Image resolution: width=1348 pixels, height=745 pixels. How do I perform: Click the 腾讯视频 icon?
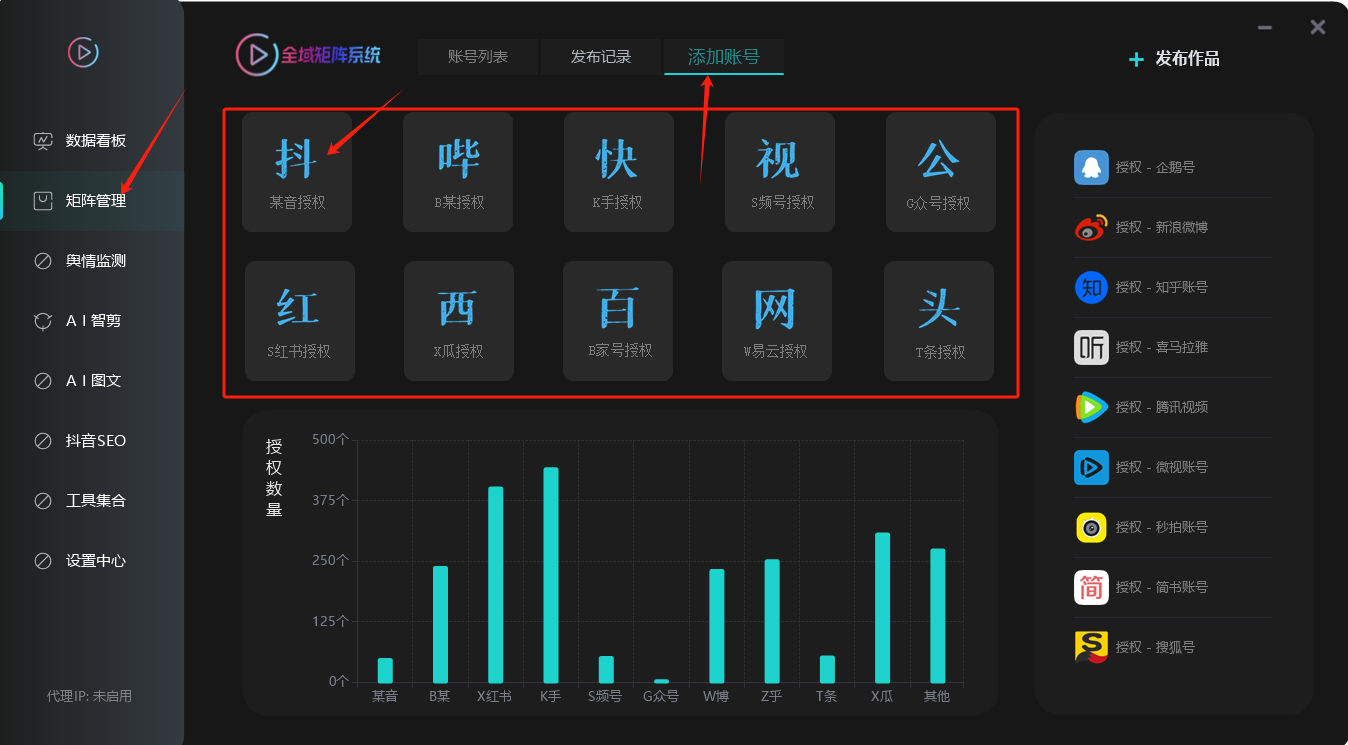pyautogui.click(x=1091, y=407)
